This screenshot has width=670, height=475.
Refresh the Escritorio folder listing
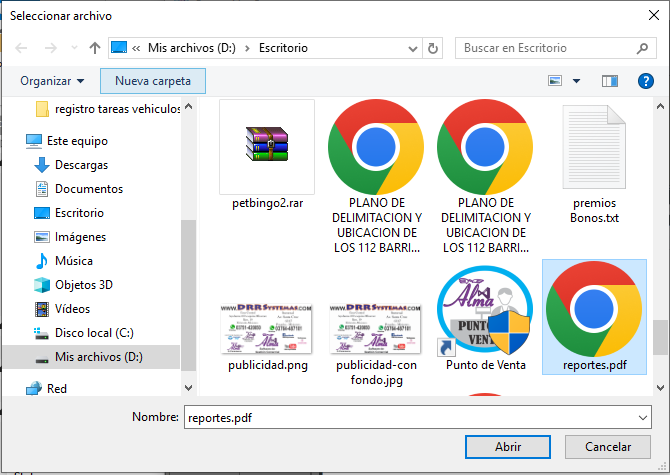tap(433, 48)
